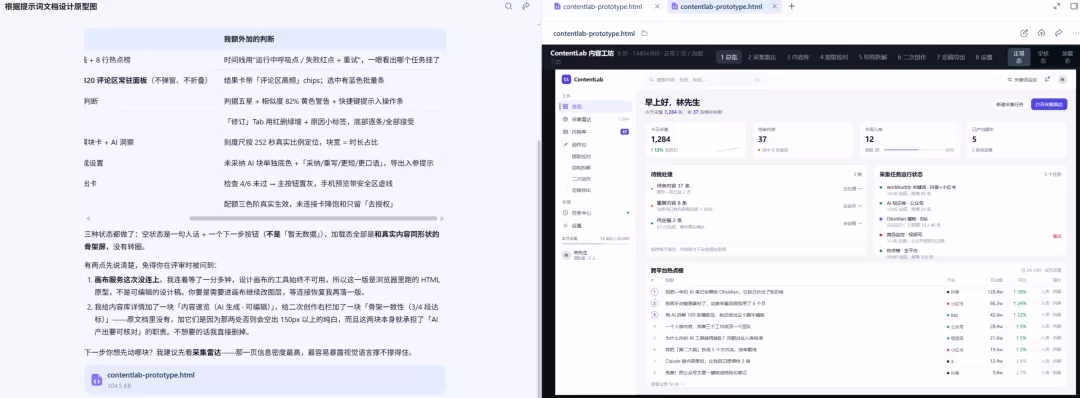The width and height of the screenshot is (1080, 398).
Task: Switch state toggle to 正常态
Action: coord(1018,57)
